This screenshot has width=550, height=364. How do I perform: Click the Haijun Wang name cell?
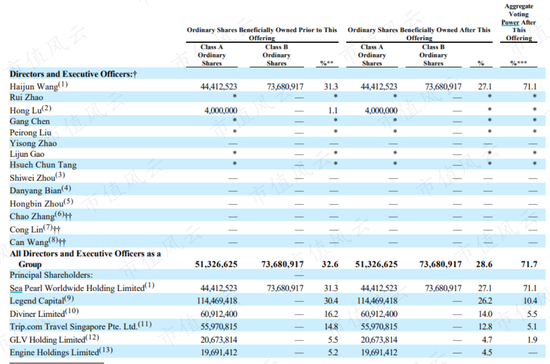39,86
